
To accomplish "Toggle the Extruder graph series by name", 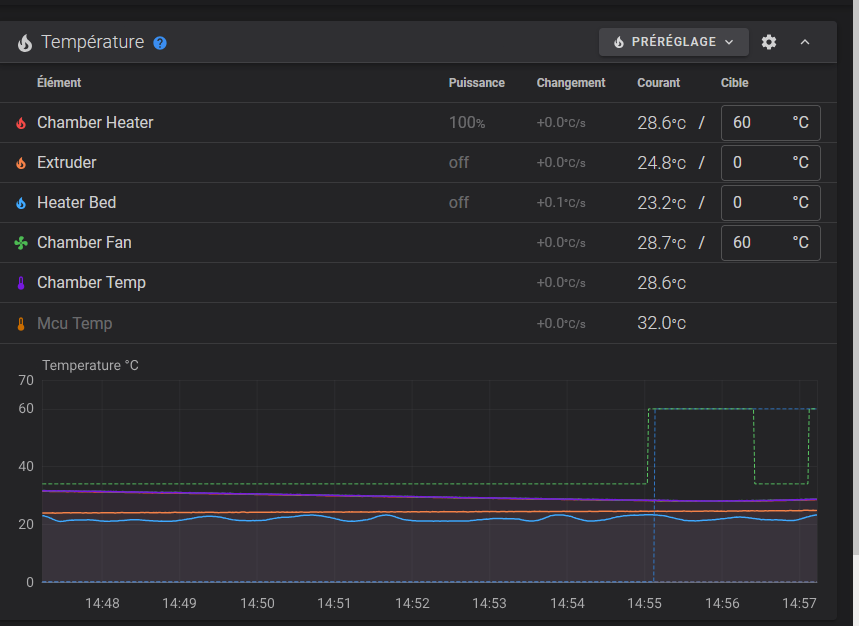I will [67, 163].
